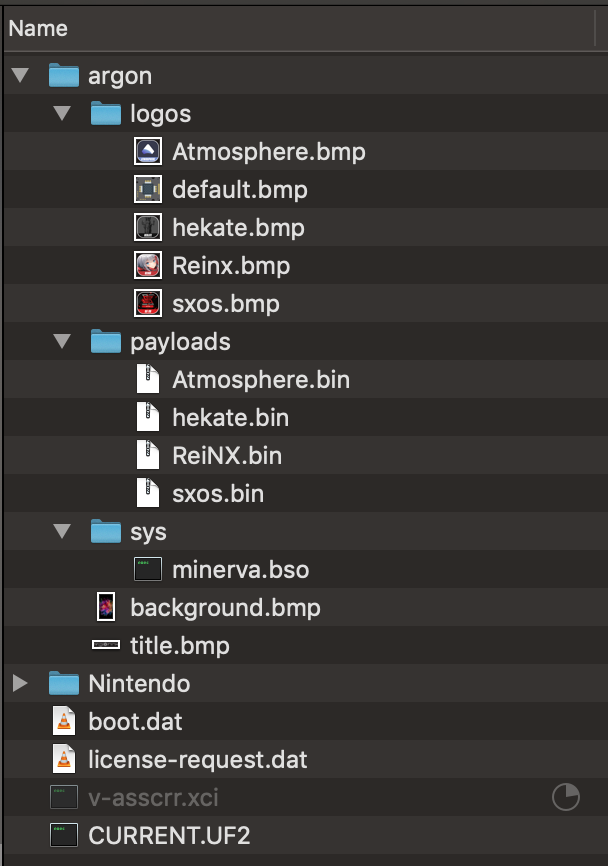Select the hekate.bmp file name
The image size is (608, 866).
point(239,228)
